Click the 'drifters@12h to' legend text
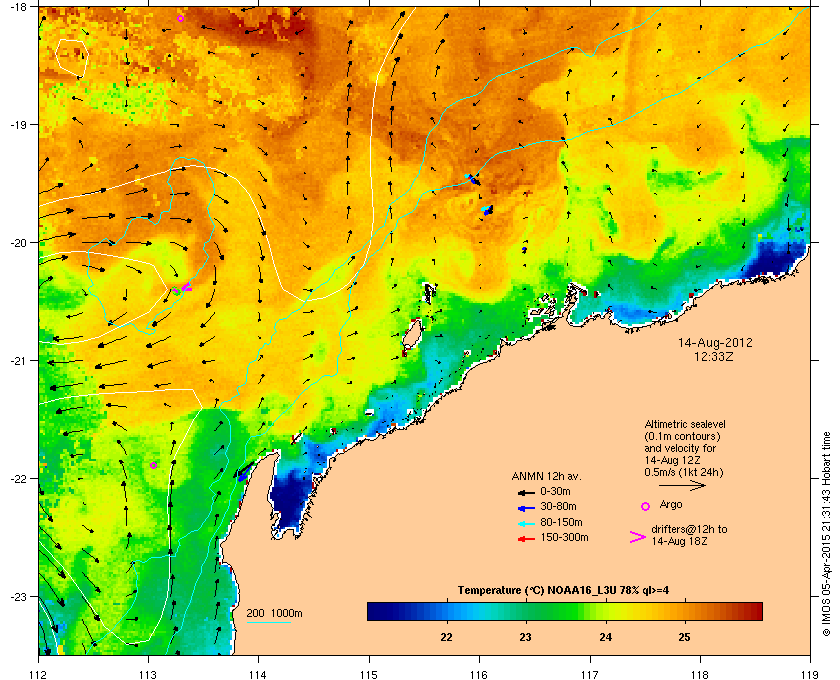 click(689, 529)
